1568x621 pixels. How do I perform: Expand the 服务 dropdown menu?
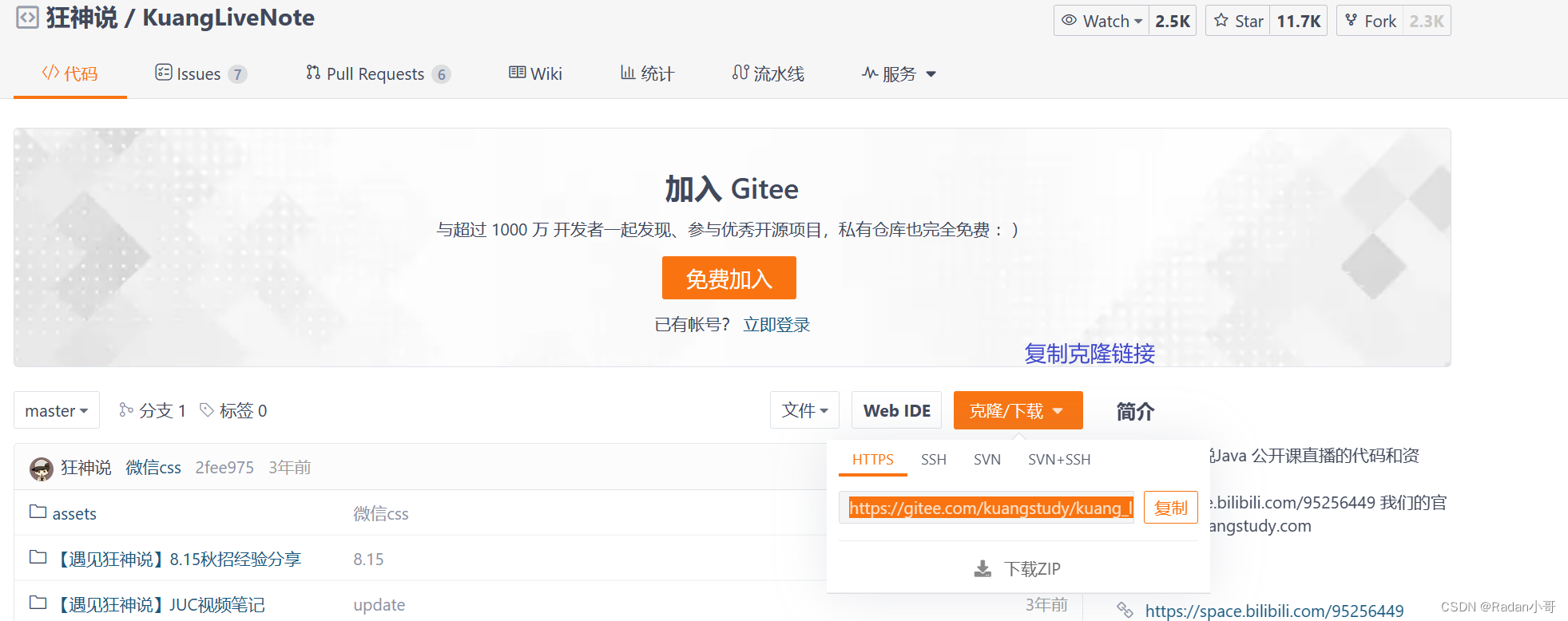pos(899,73)
